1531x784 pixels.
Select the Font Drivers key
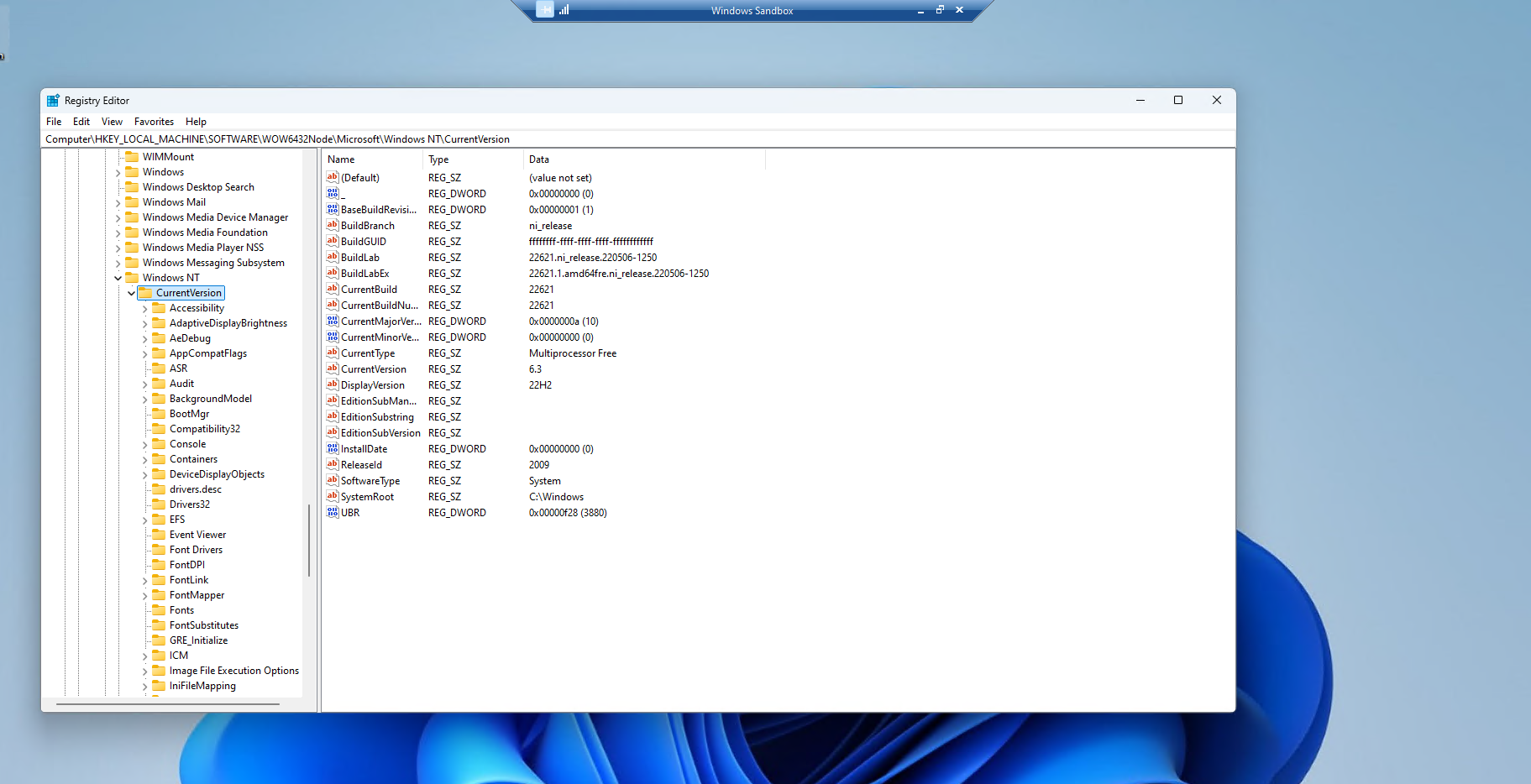196,550
